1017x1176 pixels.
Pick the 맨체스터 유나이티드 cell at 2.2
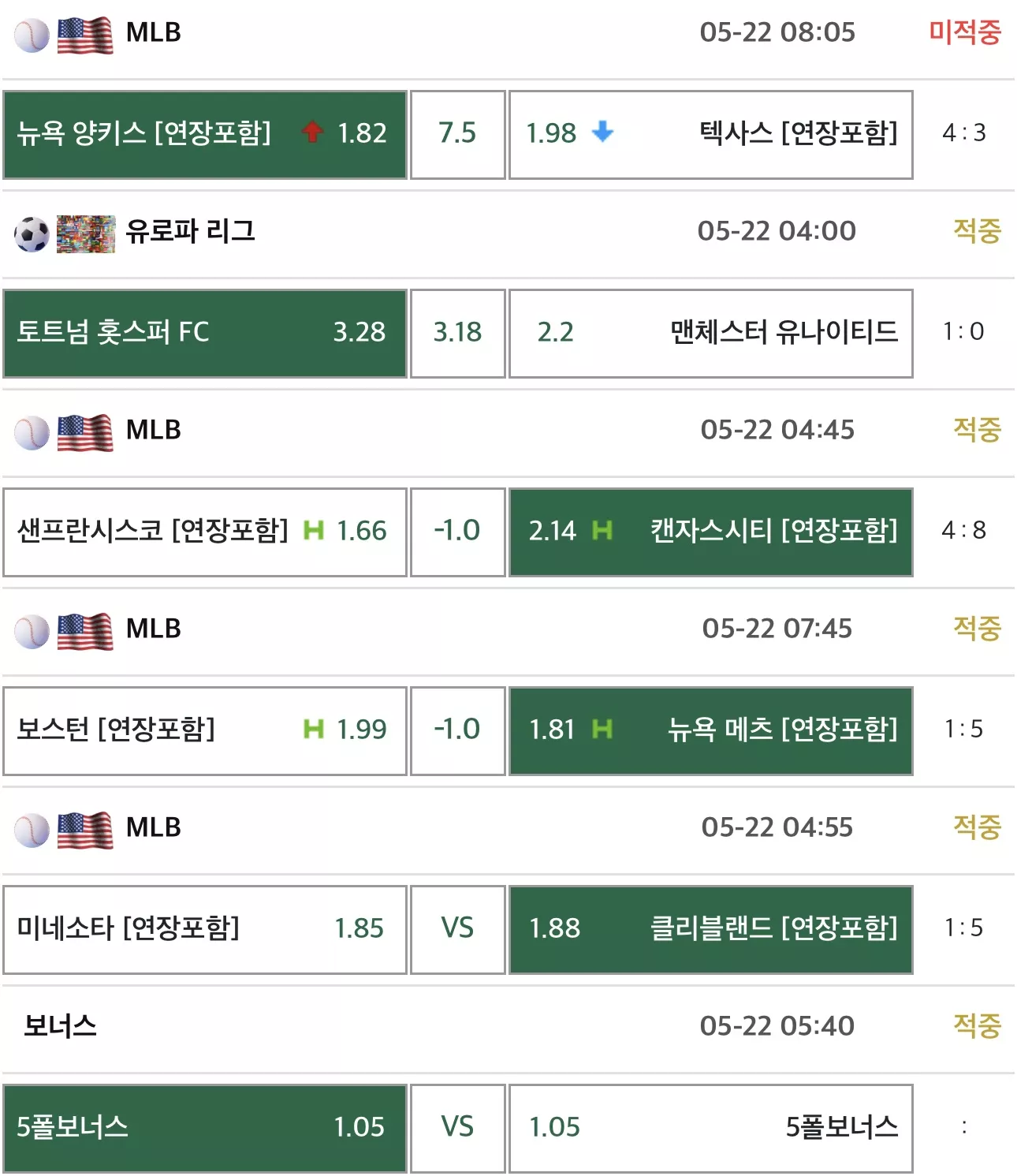coord(711,334)
